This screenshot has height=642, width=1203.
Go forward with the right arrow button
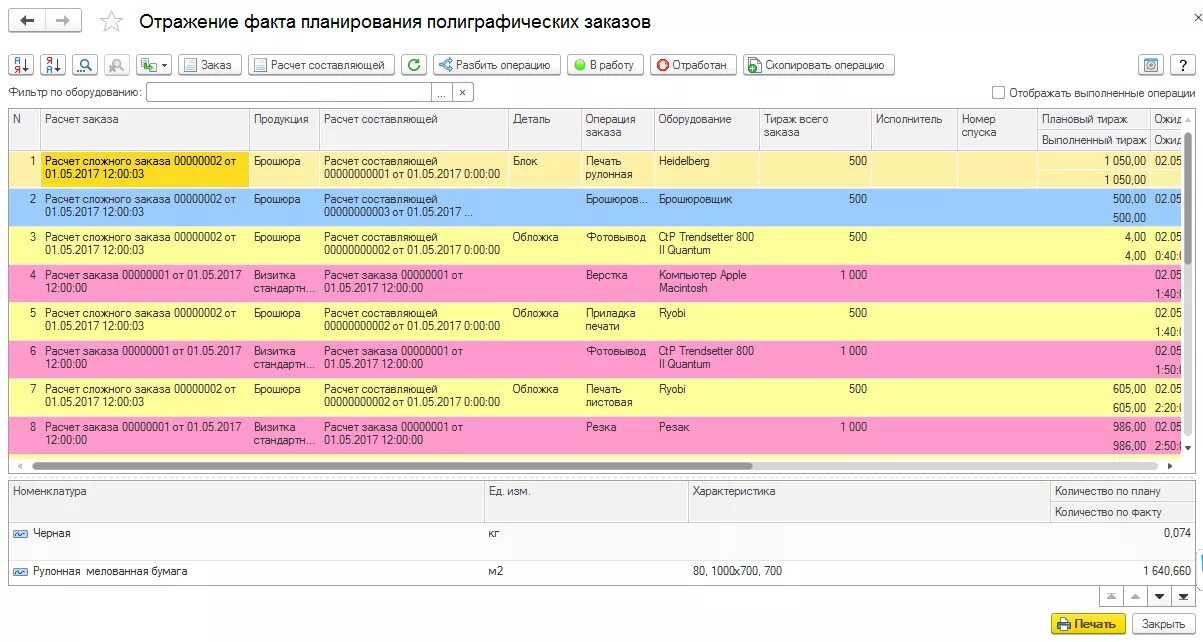pyautogui.click(x=63, y=21)
